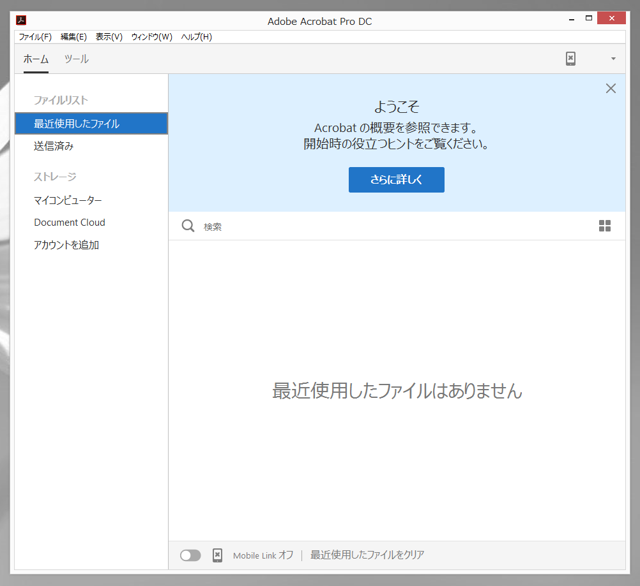Open the 編集(E) menu
The width and height of the screenshot is (640, 586).
click(74, 37)
